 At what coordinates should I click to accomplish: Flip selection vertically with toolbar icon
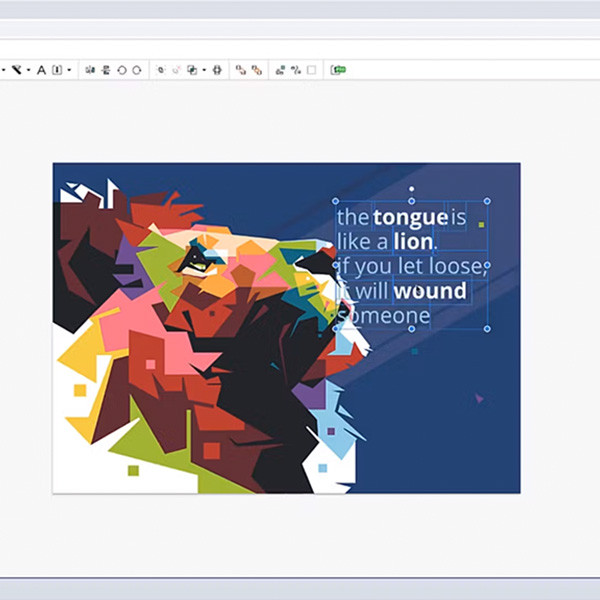[x=106, y=70]
